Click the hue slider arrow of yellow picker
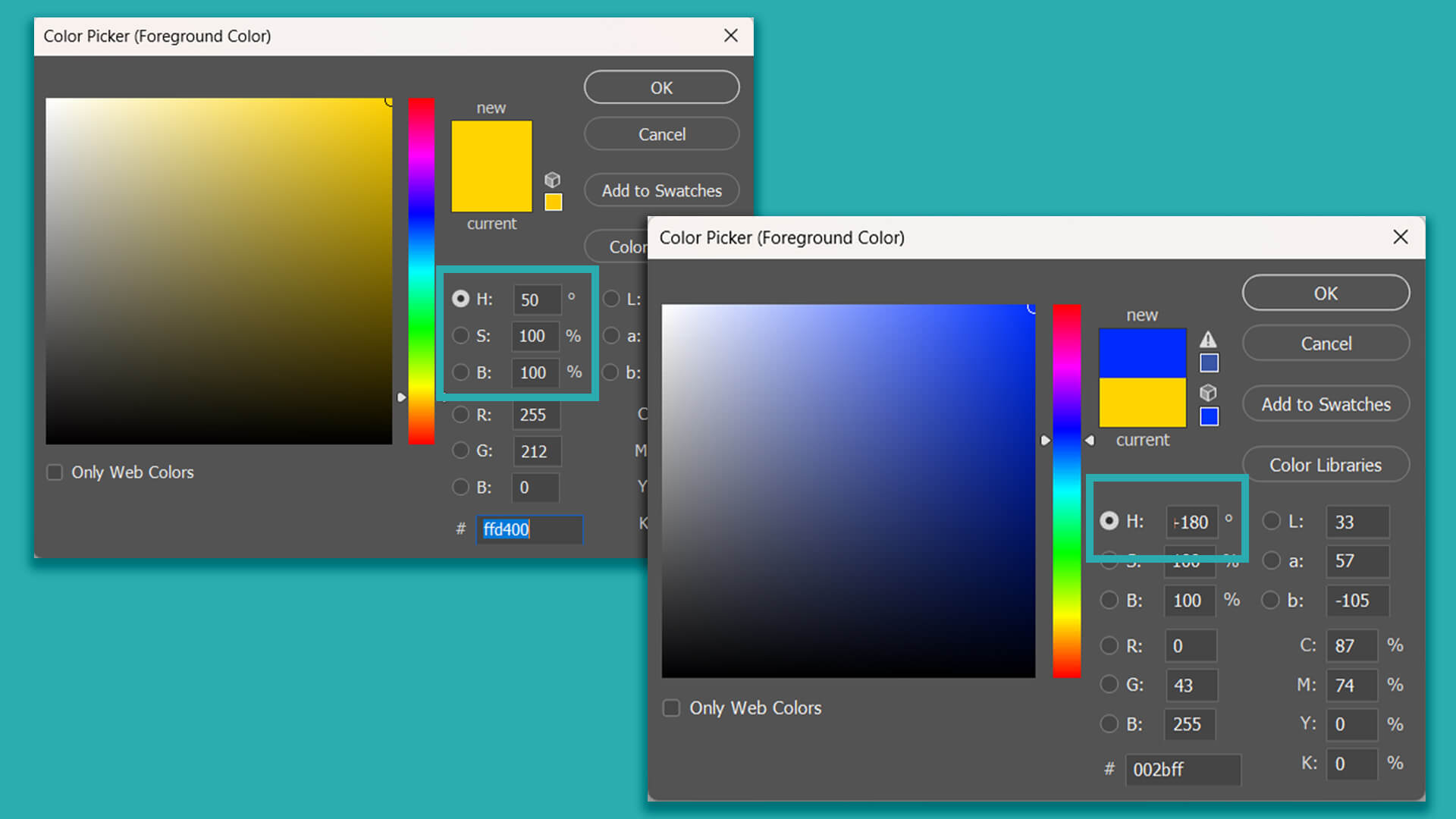Image resolution: width=1456 pixels, height=819 pixels. tap(402, 397)
